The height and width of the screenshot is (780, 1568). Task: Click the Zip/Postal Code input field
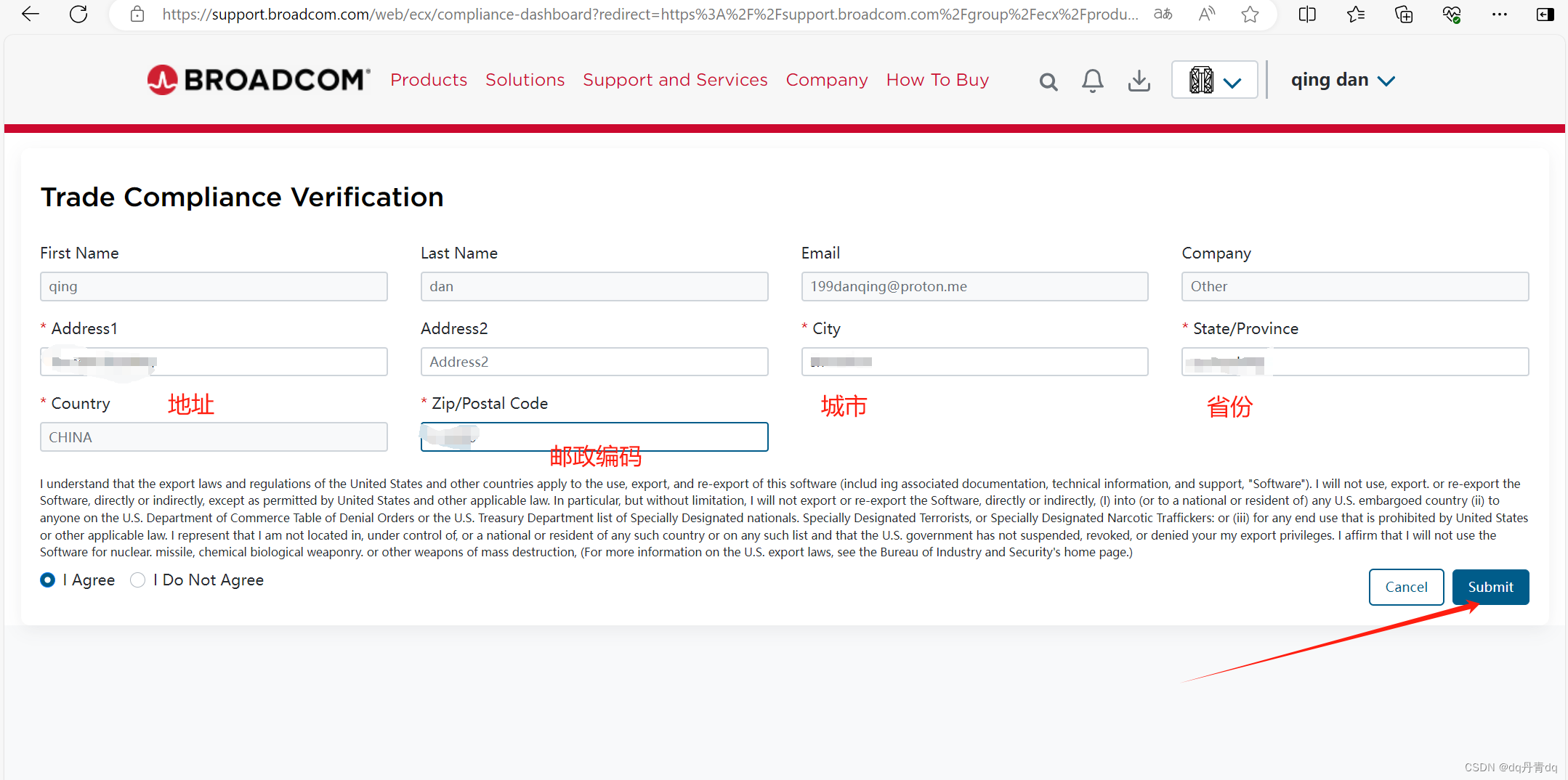coord(594,437)
